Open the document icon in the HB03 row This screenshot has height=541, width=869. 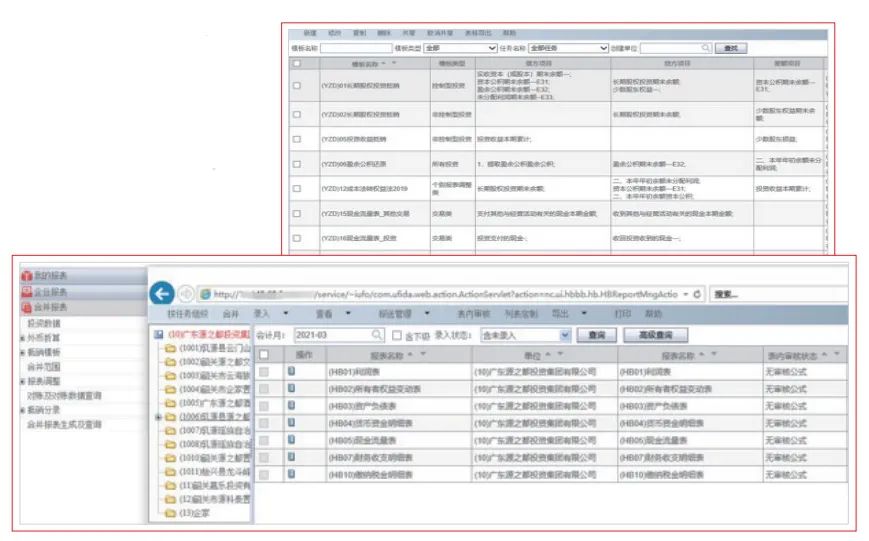pos(292,406)
